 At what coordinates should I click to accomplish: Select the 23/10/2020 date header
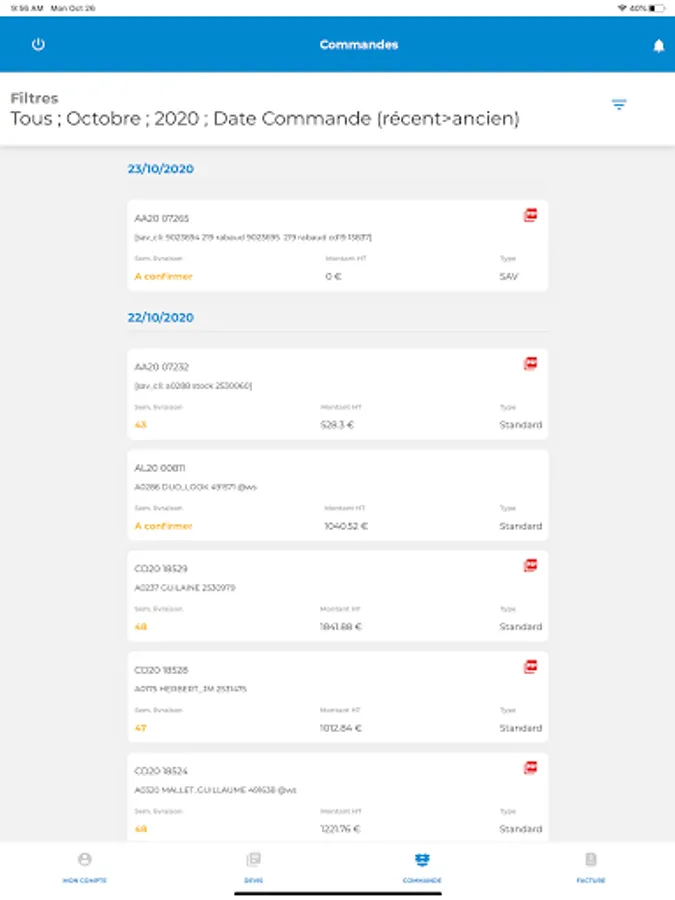pos(161,169)
